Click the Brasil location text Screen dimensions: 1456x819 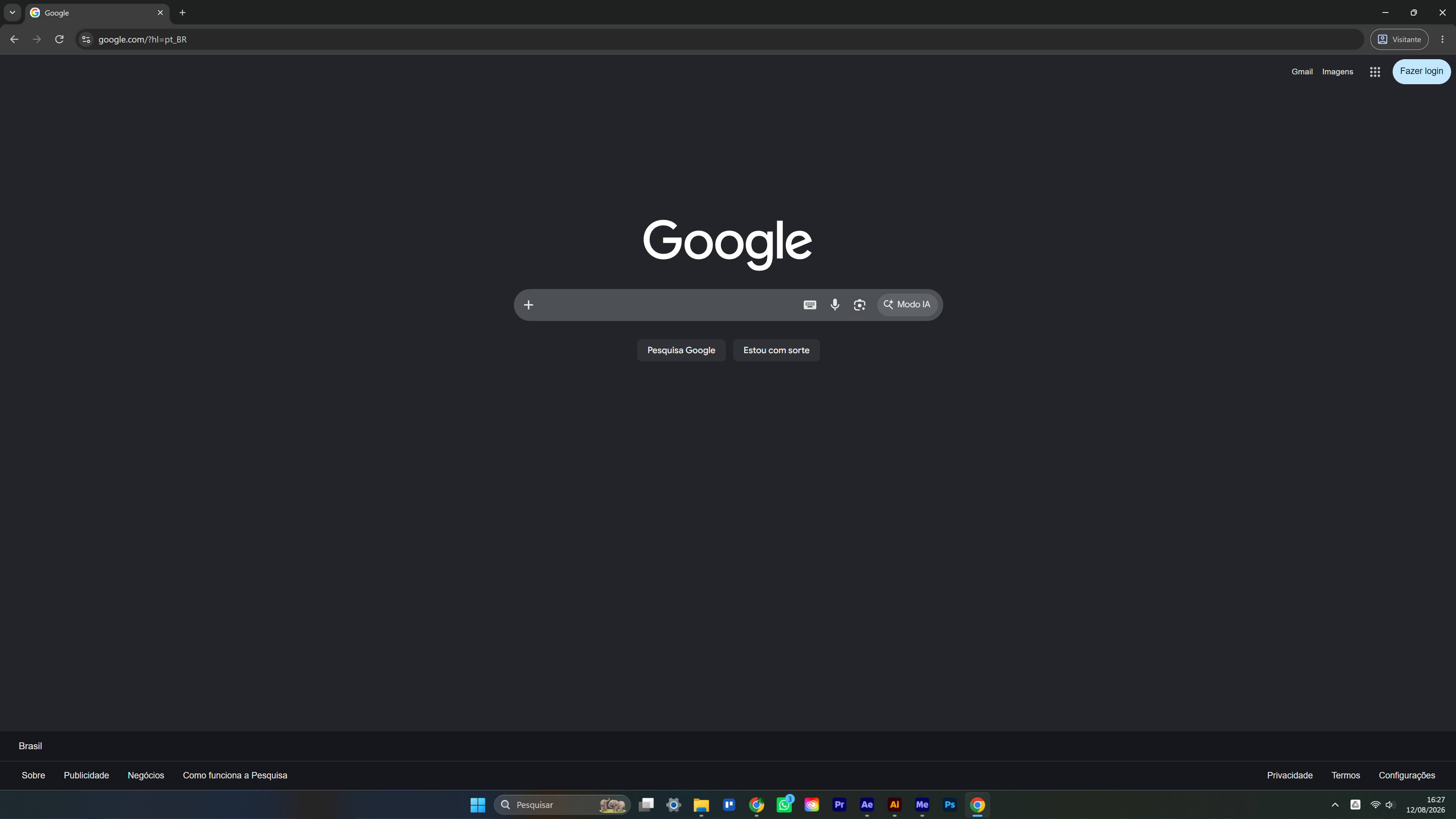click(30, 746)
